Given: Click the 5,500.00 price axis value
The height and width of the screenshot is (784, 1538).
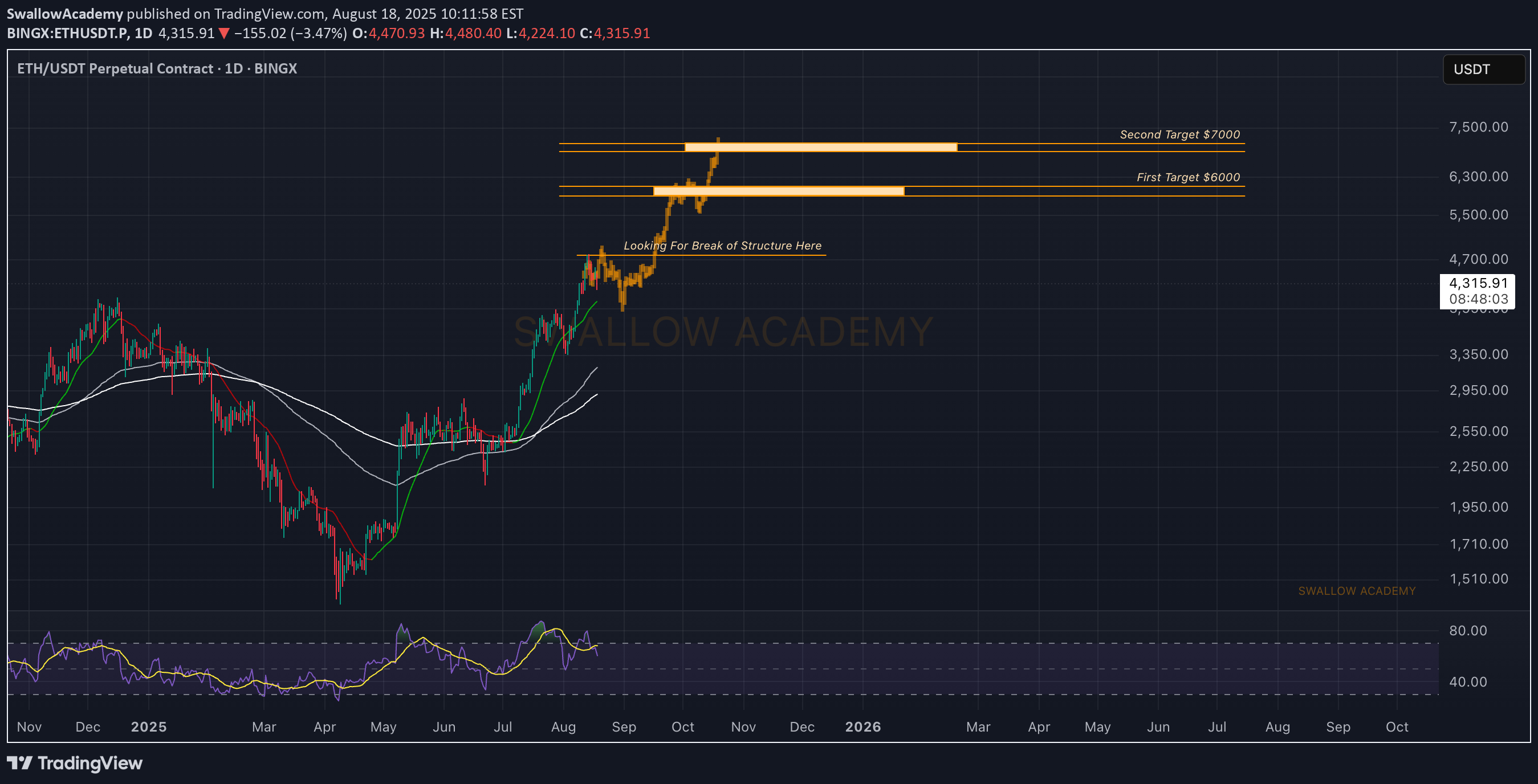Looking at the screenshot, I should click(x=1478, y=214).
